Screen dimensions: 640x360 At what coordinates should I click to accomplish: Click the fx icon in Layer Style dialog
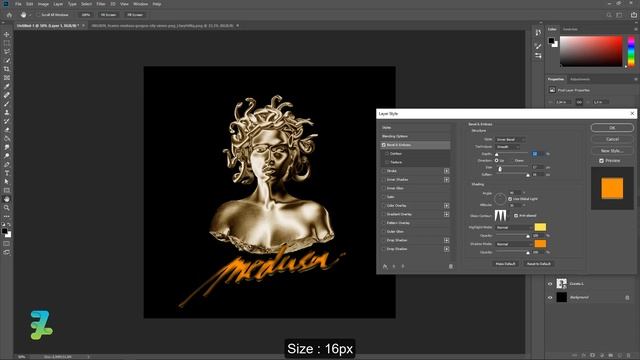pos(385,266)
